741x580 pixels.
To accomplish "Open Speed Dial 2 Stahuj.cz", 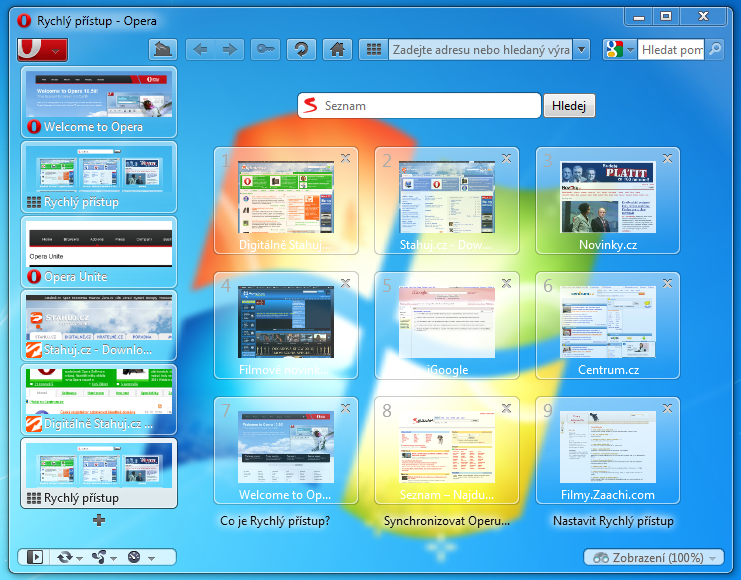I will point(447,201).
